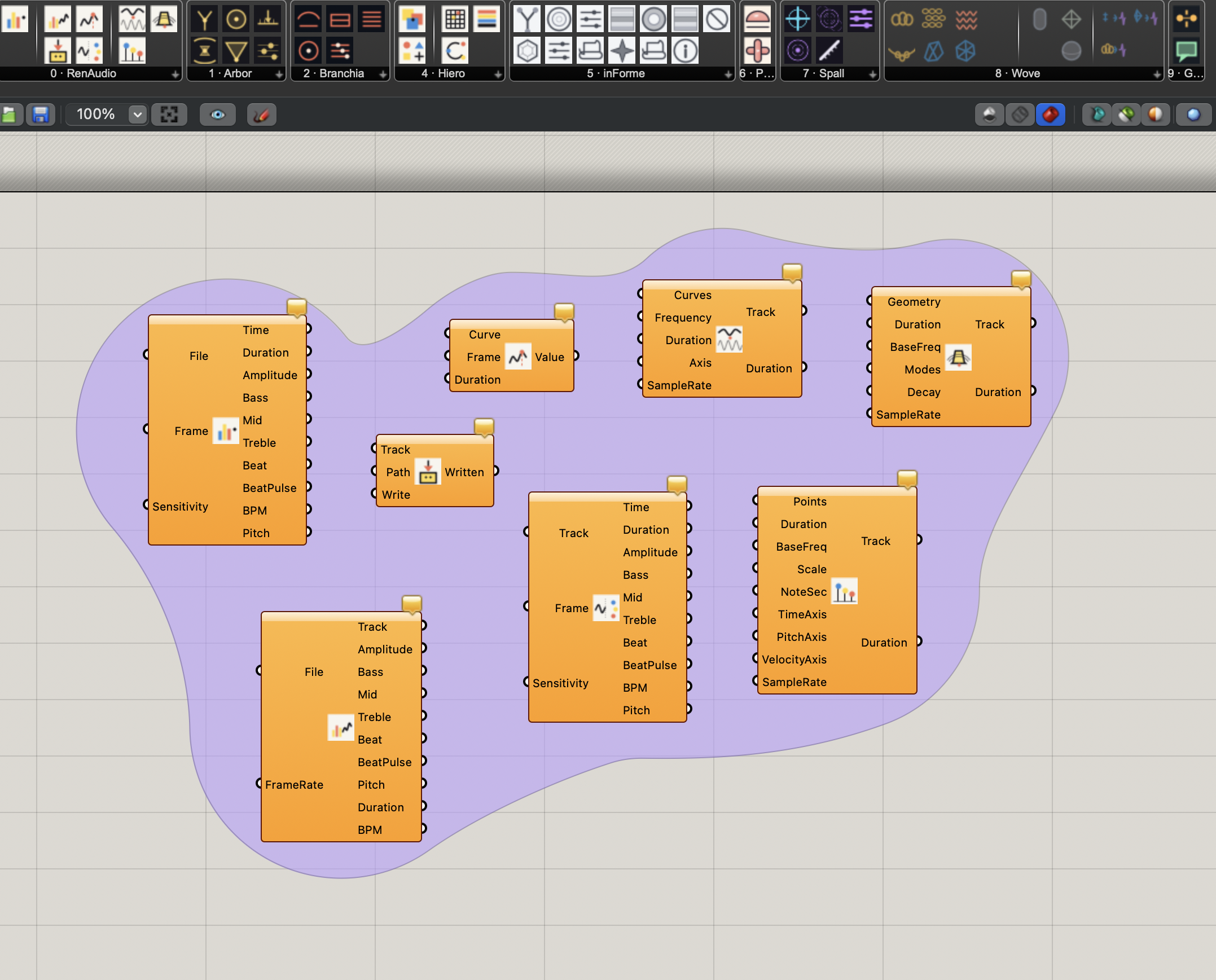This screenshot has width=1216, height=980.
Task: Select the funnel tool in the Arbor tab
Action: point(236,50)
